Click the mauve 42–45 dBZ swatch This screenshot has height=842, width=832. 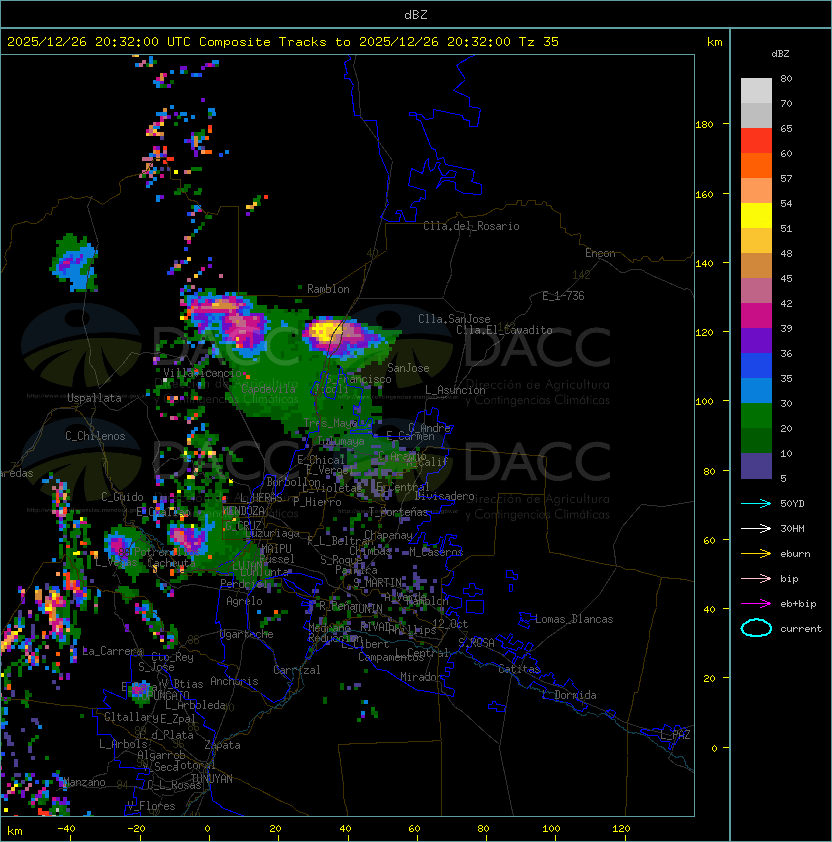756,291
